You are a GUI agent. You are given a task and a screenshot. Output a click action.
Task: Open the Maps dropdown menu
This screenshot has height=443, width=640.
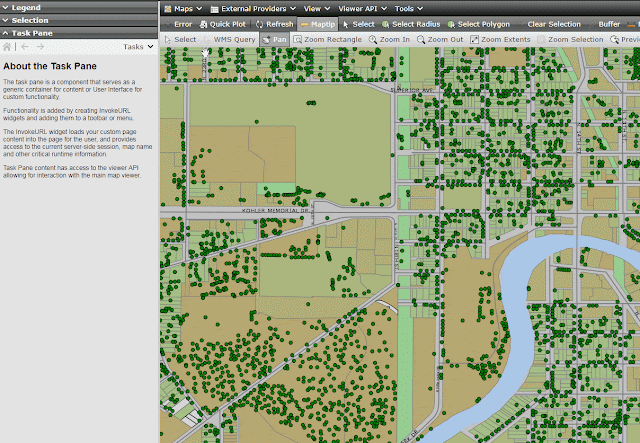click(x=183, y=9)
